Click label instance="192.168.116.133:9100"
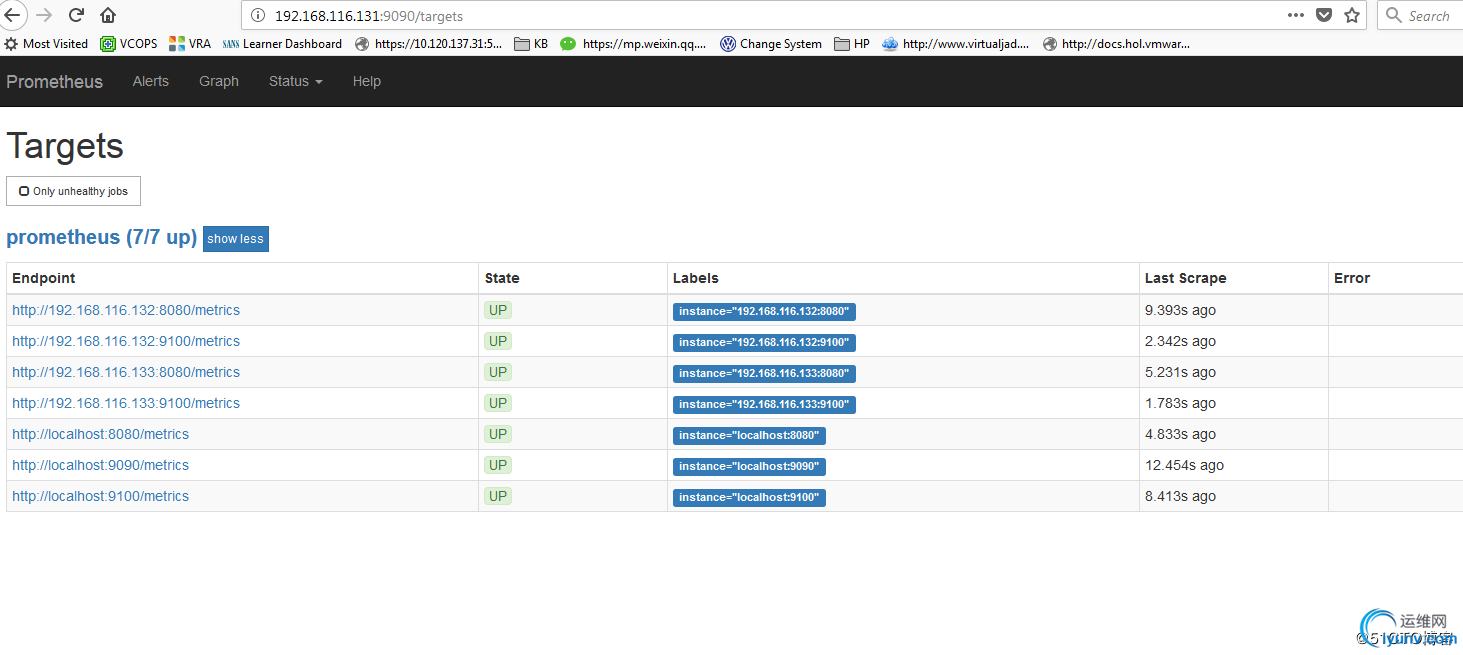This screenshot has width=1463, height=655. click(x=764, y=404)
